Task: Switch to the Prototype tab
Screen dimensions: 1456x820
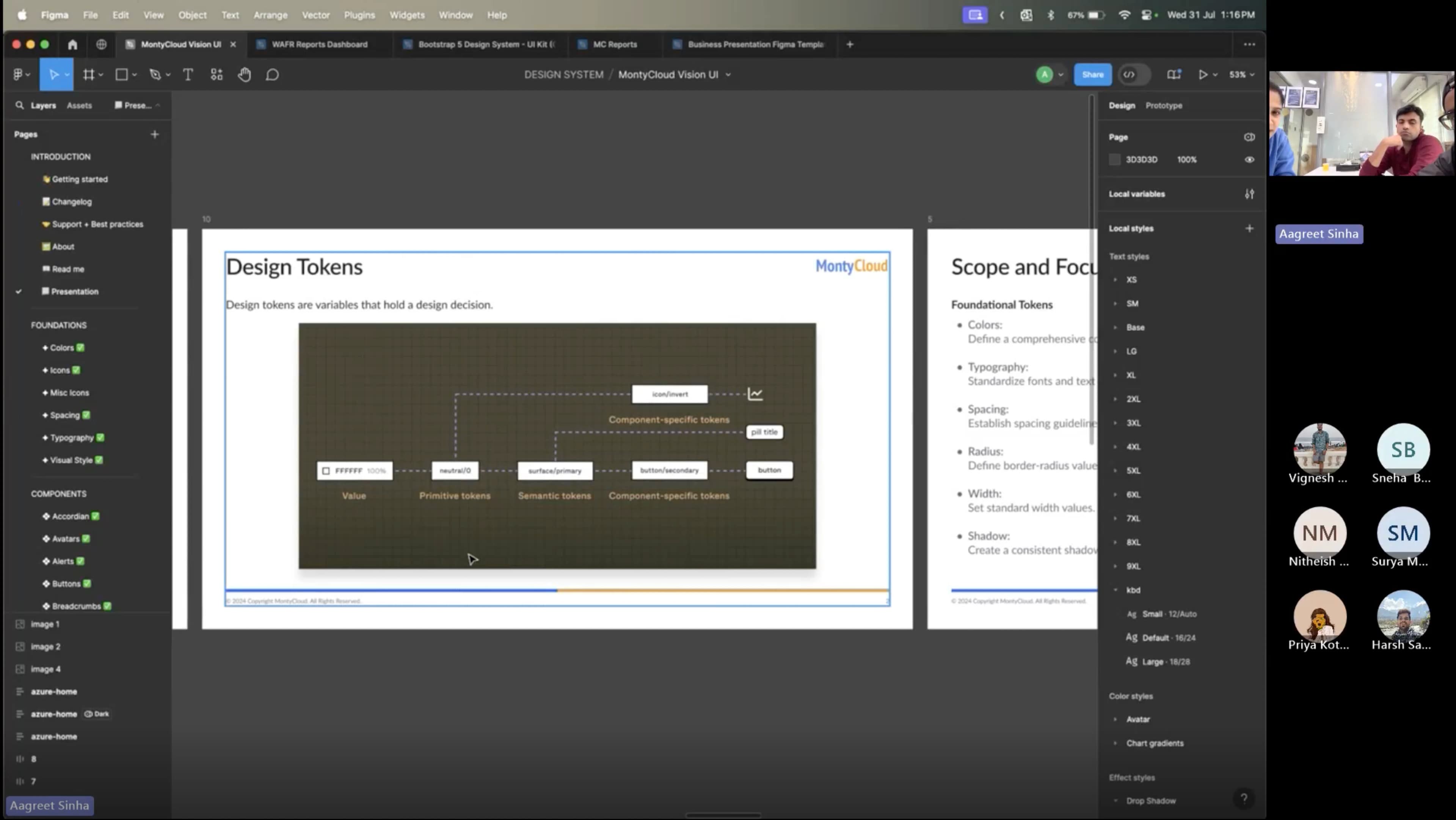Action: [x=1163, y=105]
